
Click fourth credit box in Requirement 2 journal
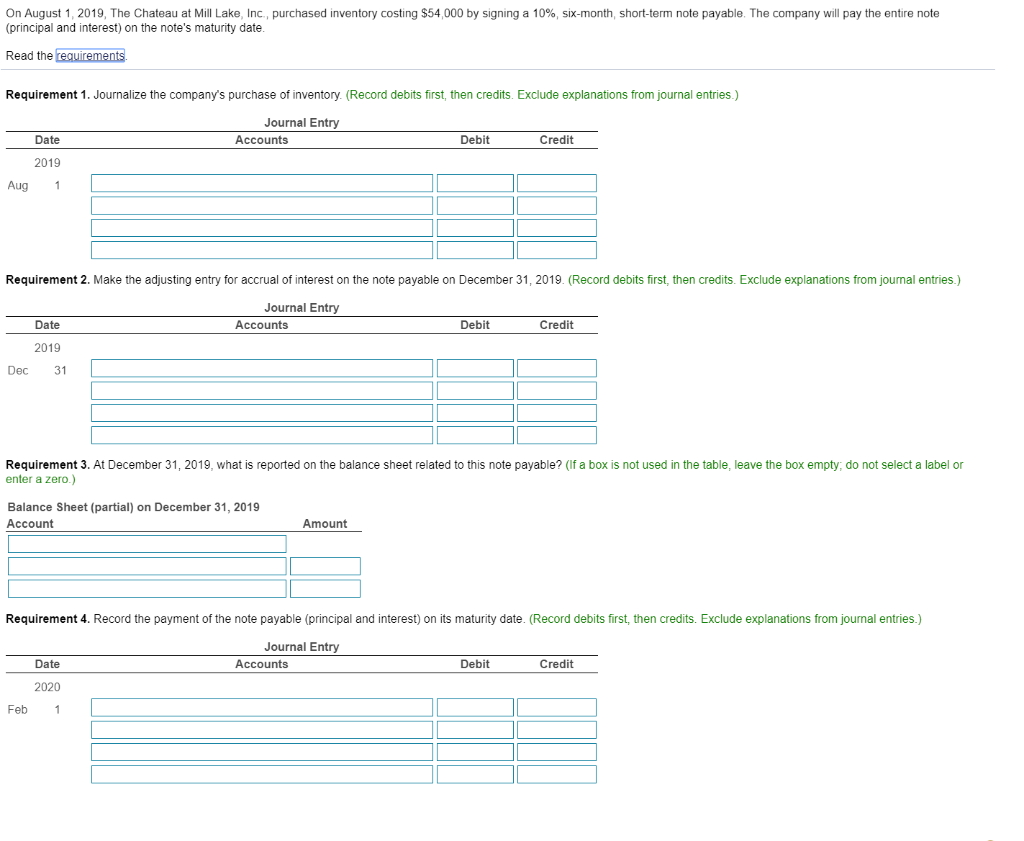point(557,435)
